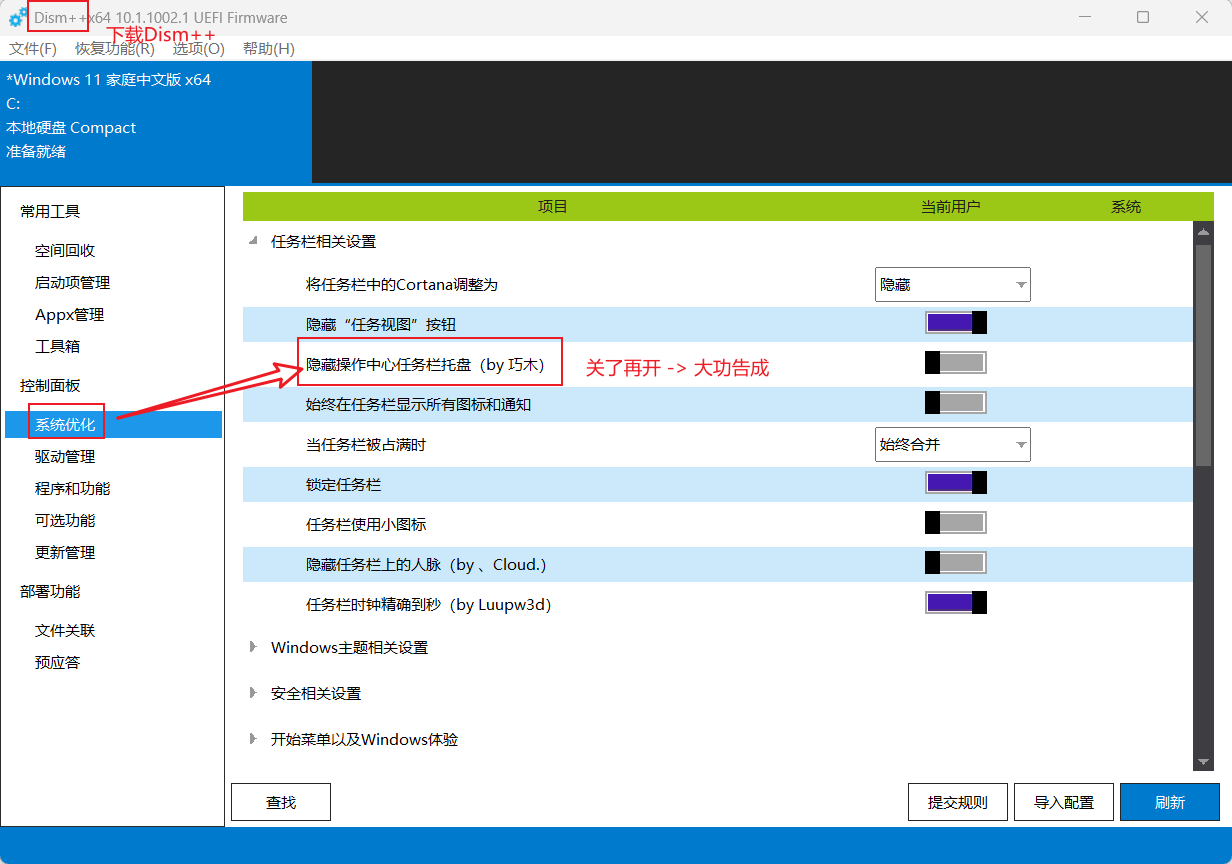Click scrollbar down arrow in settings list
The height and width of the screenshot is (864, 1232).
tap(1203, 762)
